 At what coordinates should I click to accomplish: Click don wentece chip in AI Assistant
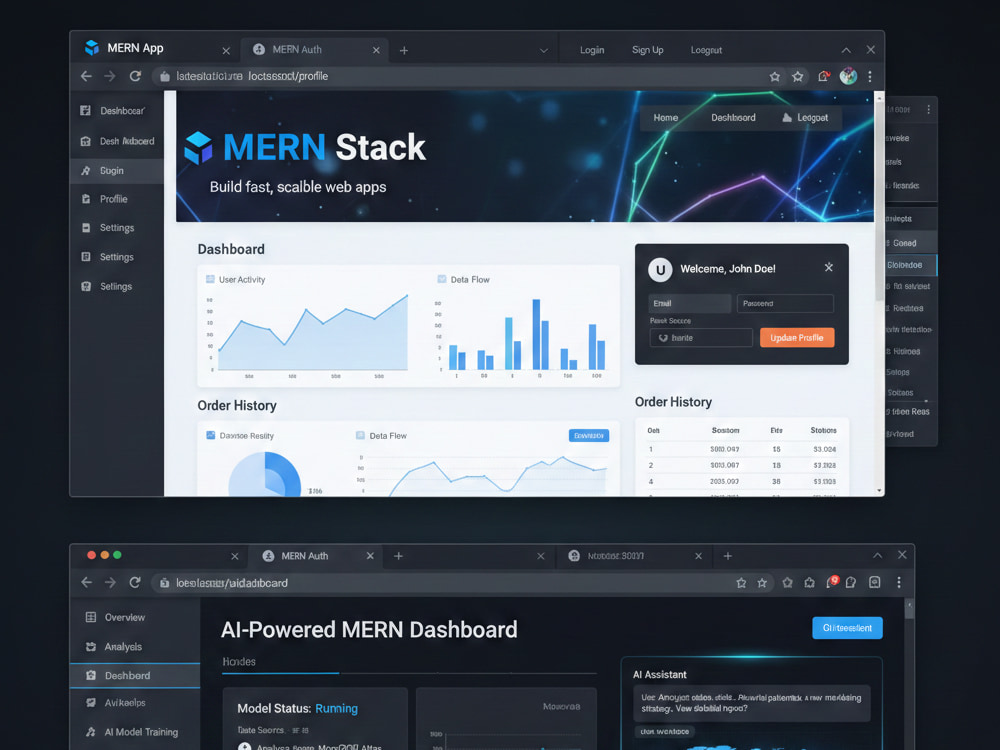tap(665, 732)
